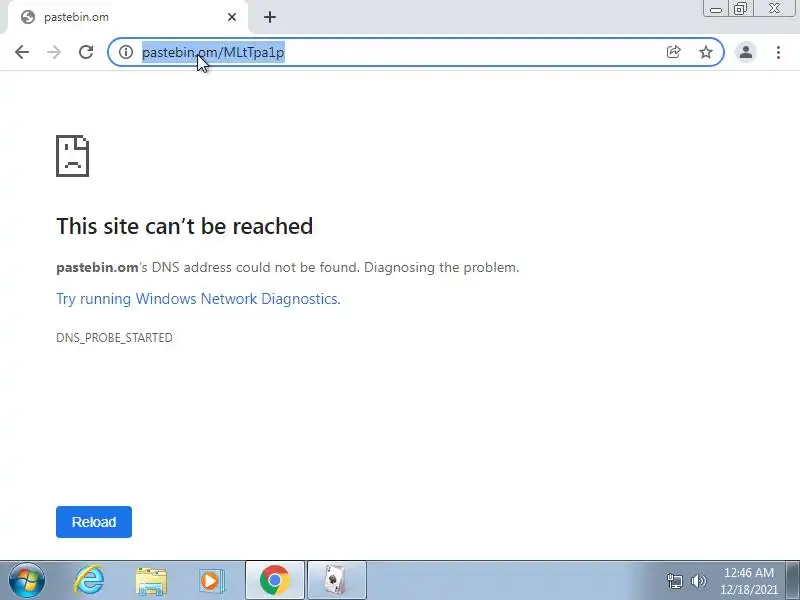Open the Windows Start menu orb
The image size is (800, 600).
coord(27,580)
